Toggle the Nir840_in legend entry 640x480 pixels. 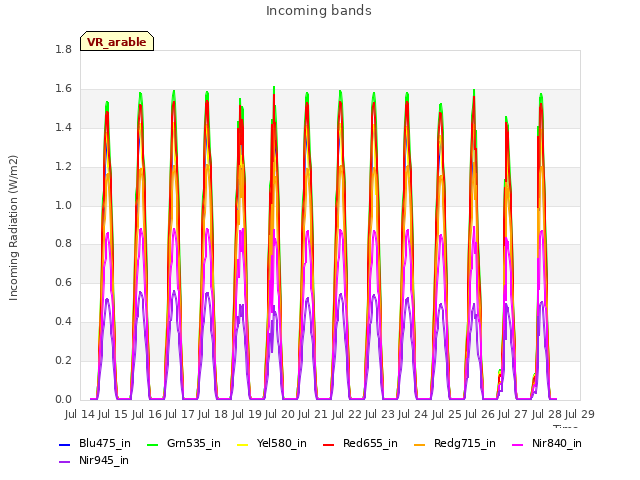[547, 443]
